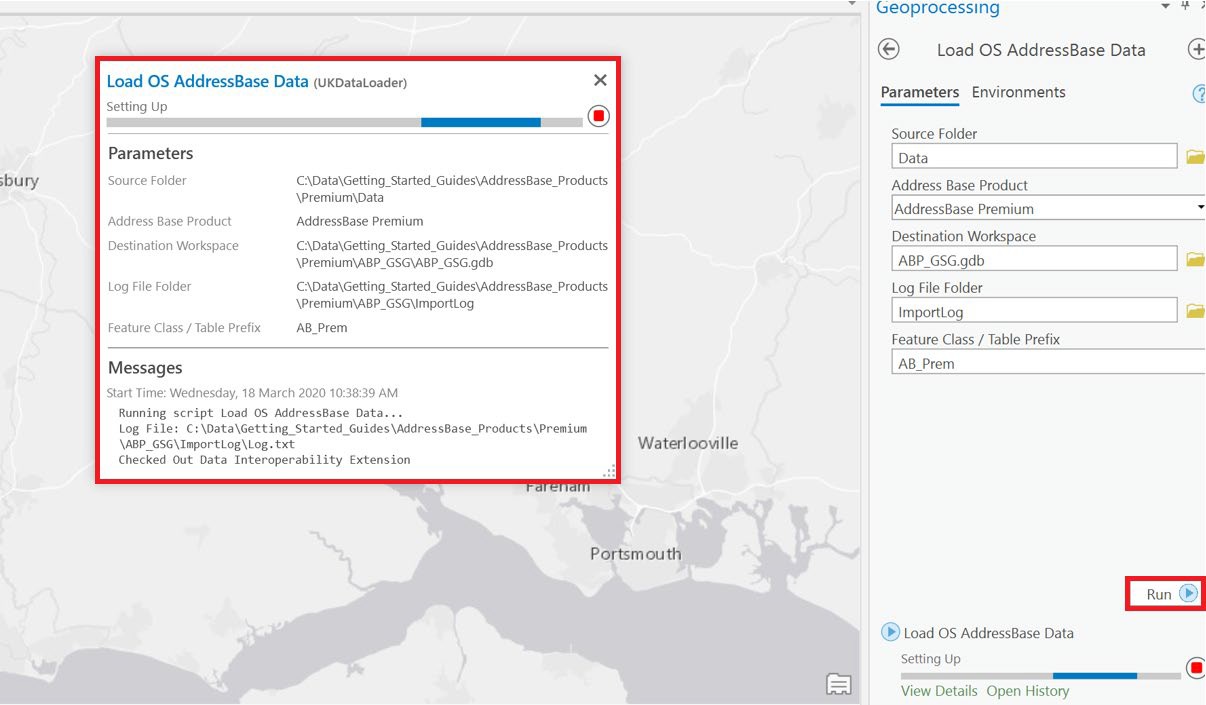Screen dimensions: 1206x705
Task: Select the Parameters tab
Action: click(x=918, y=92)
